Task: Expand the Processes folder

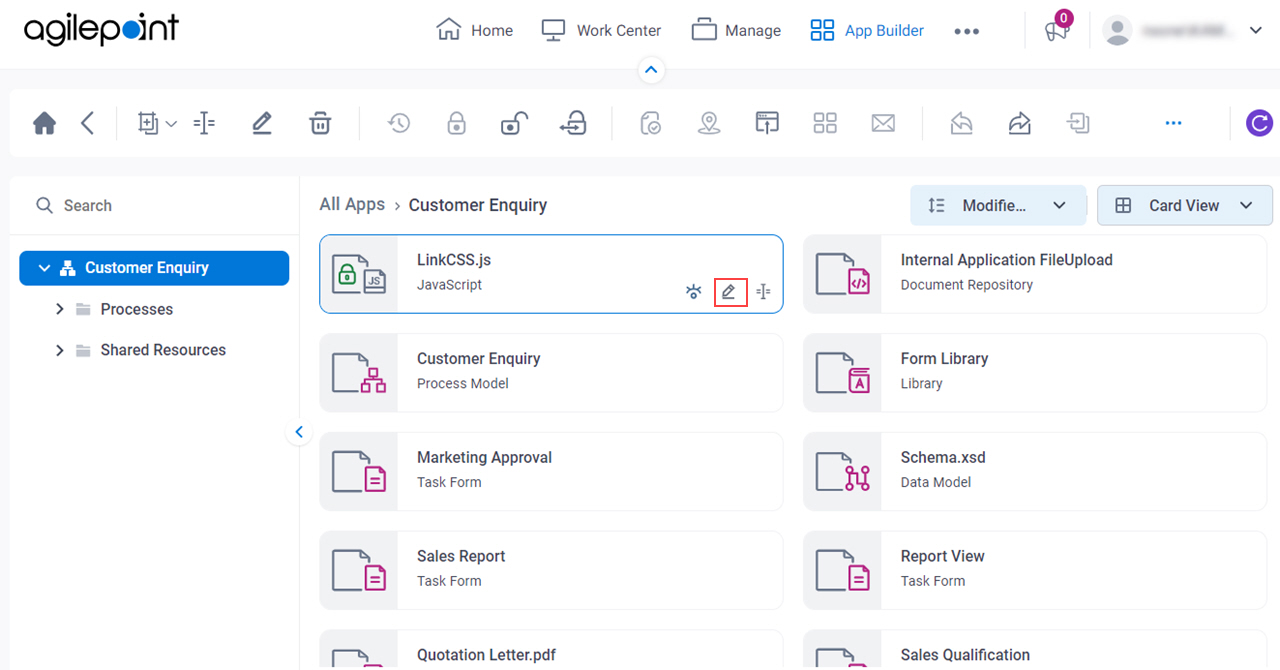Action: point(60,309)
